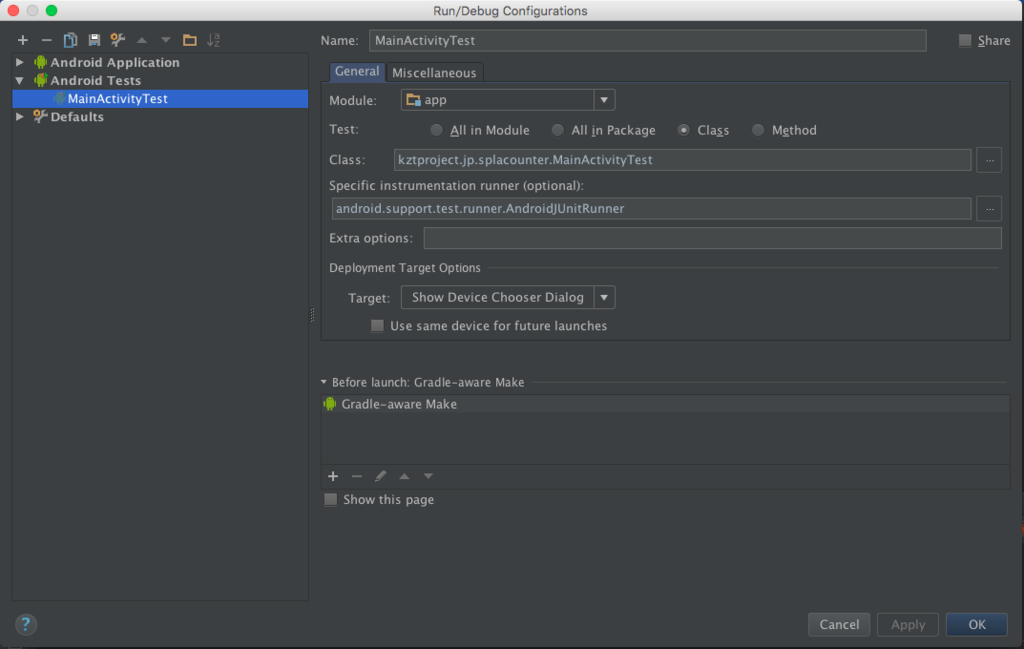The width and height of the screenshot is (1024, 649).
Task: Open the Target dropdown arrow
Action: (x=604, y=298)
